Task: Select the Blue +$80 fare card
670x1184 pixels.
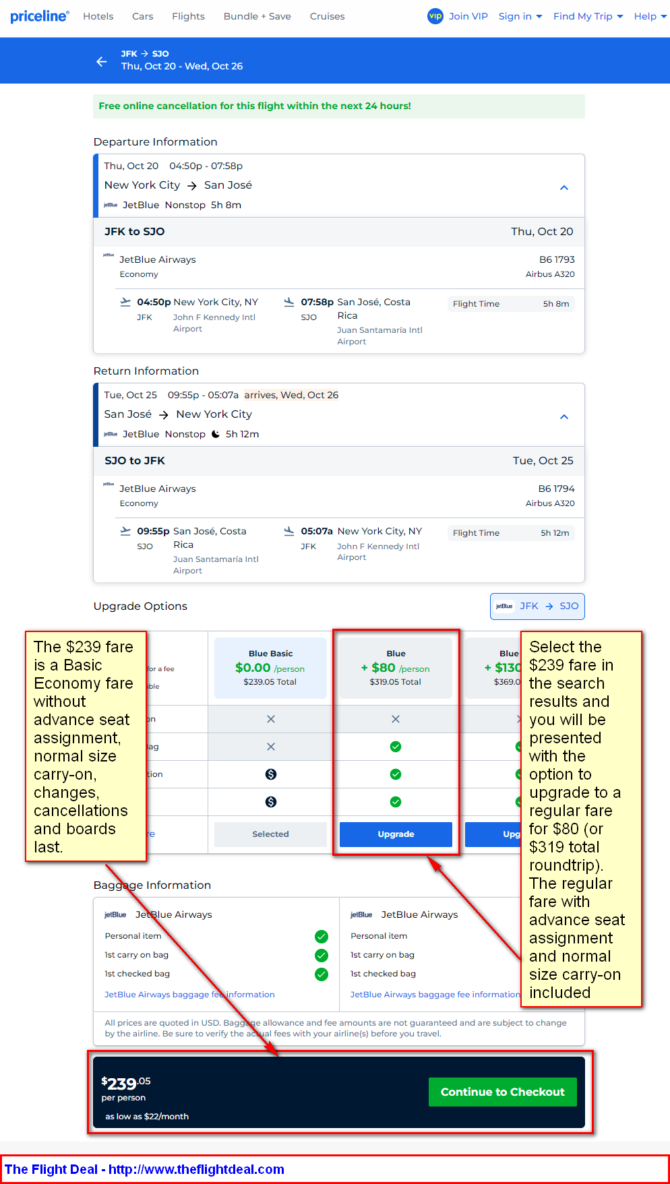Action: [x=396, y=668]
